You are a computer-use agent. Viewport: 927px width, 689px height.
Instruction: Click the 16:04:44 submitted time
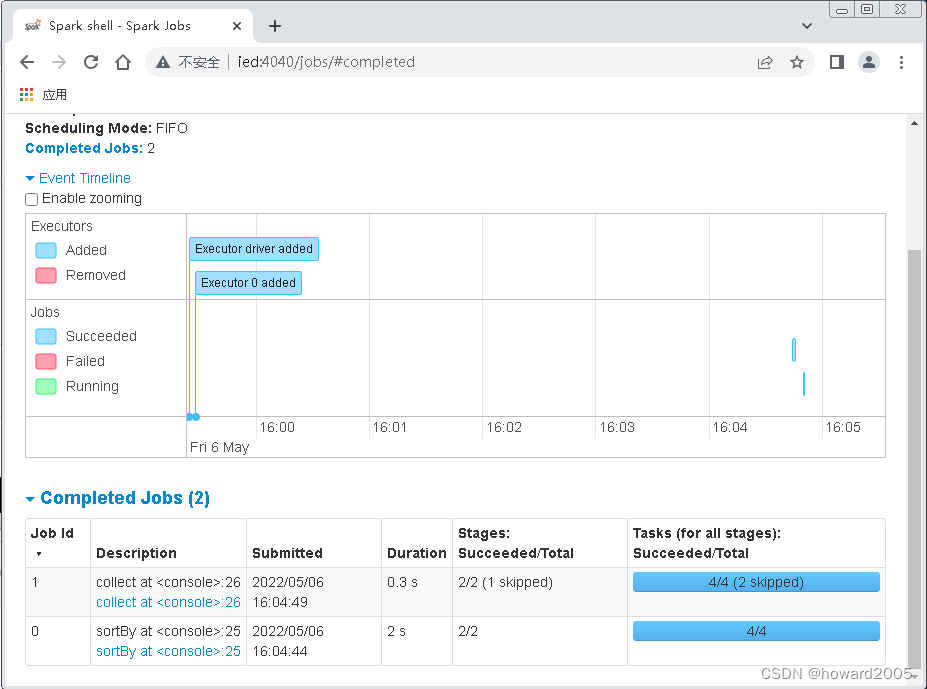pyautogui.click(x=280, y=651)
